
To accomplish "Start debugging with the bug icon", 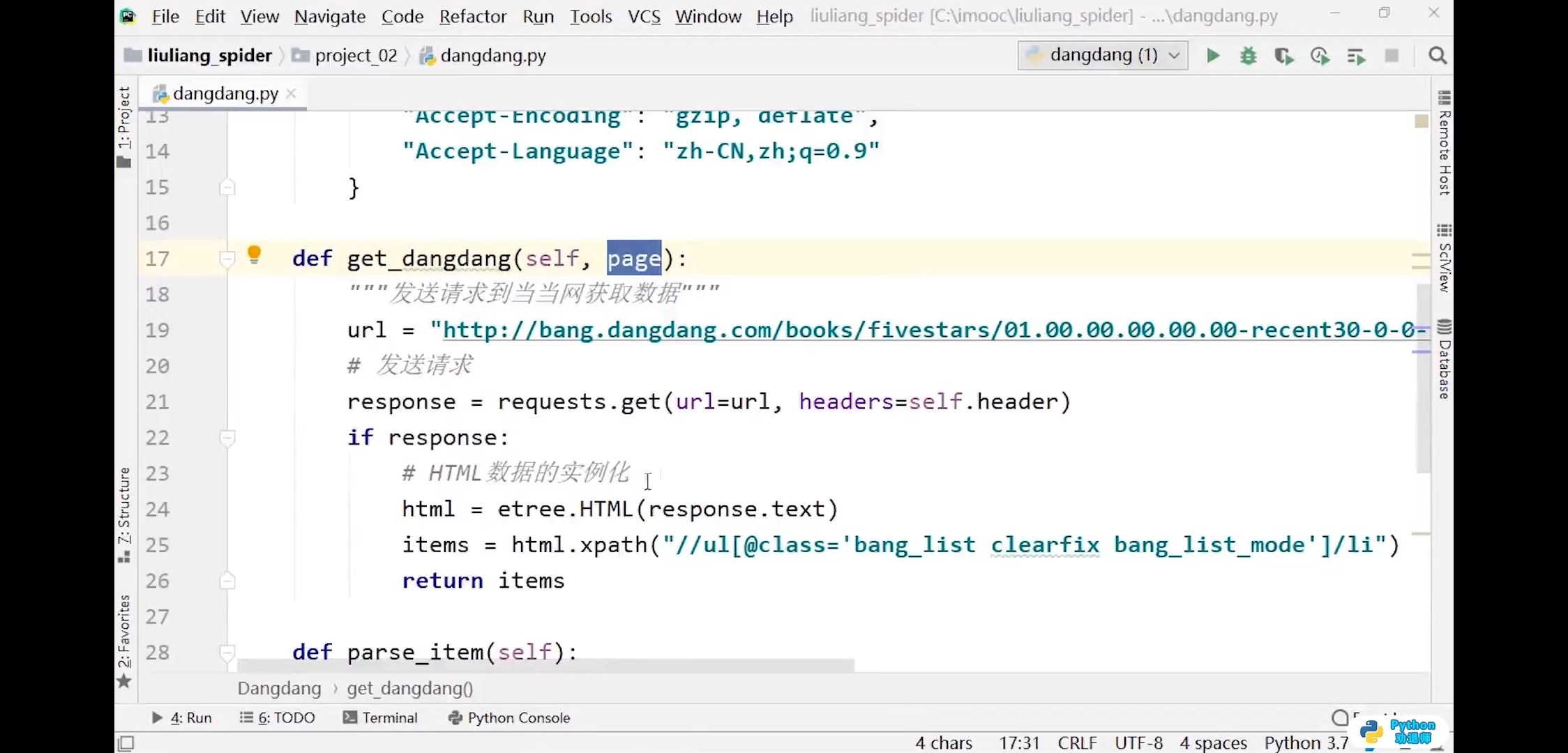I will point(1249,56).
